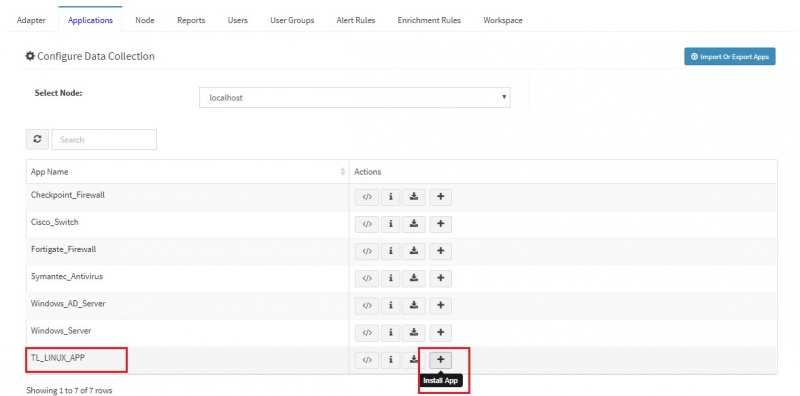800x396 pixels.
Task: Click 'Showing 1 to 7 of 7 rows'
Action: (69, 390)
